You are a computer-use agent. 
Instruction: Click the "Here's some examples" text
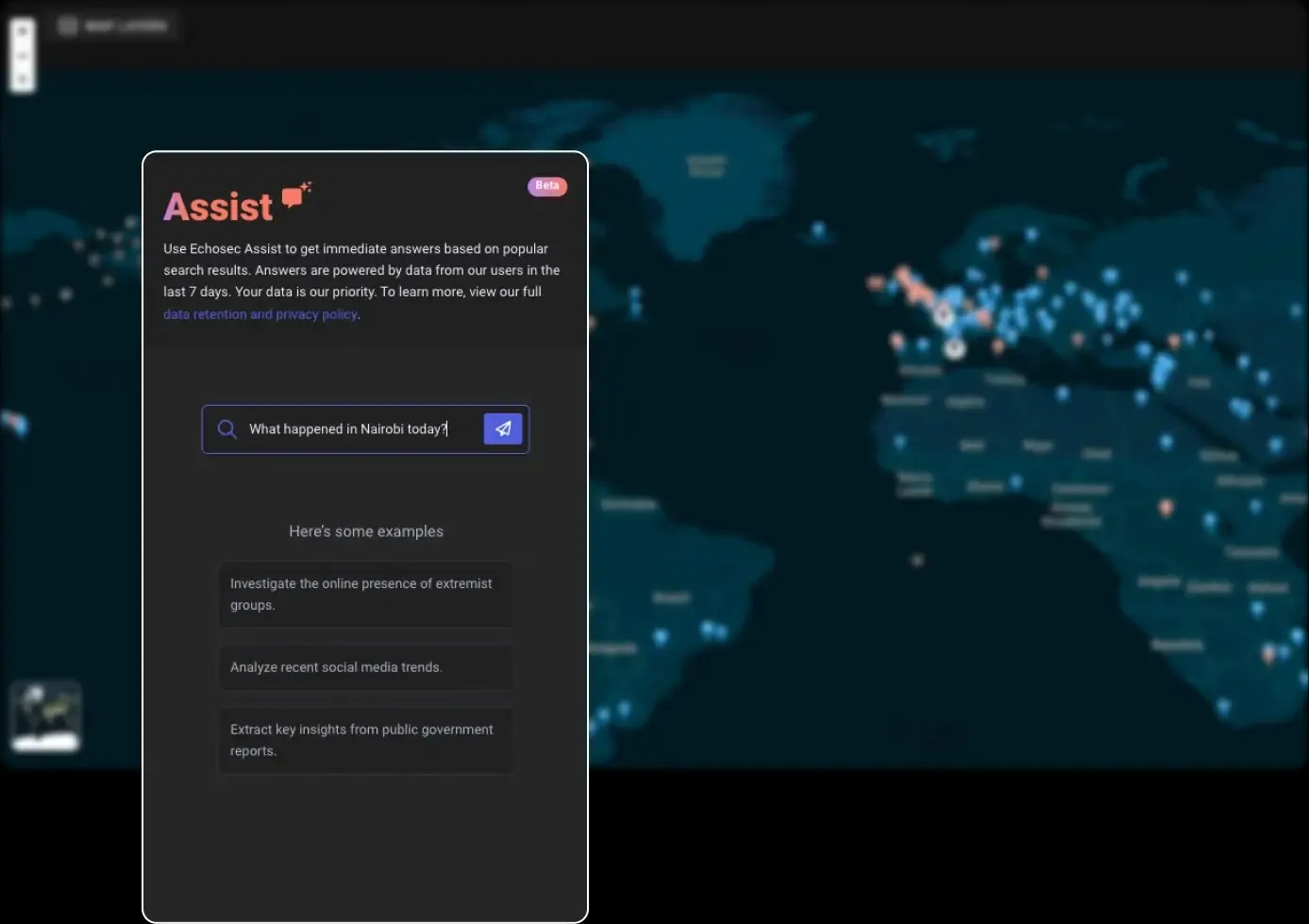click(366, 531)
